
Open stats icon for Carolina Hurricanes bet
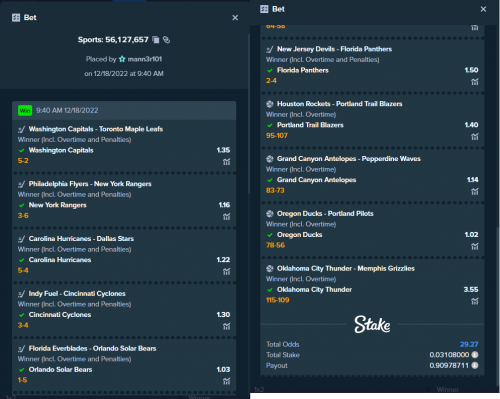227,272
